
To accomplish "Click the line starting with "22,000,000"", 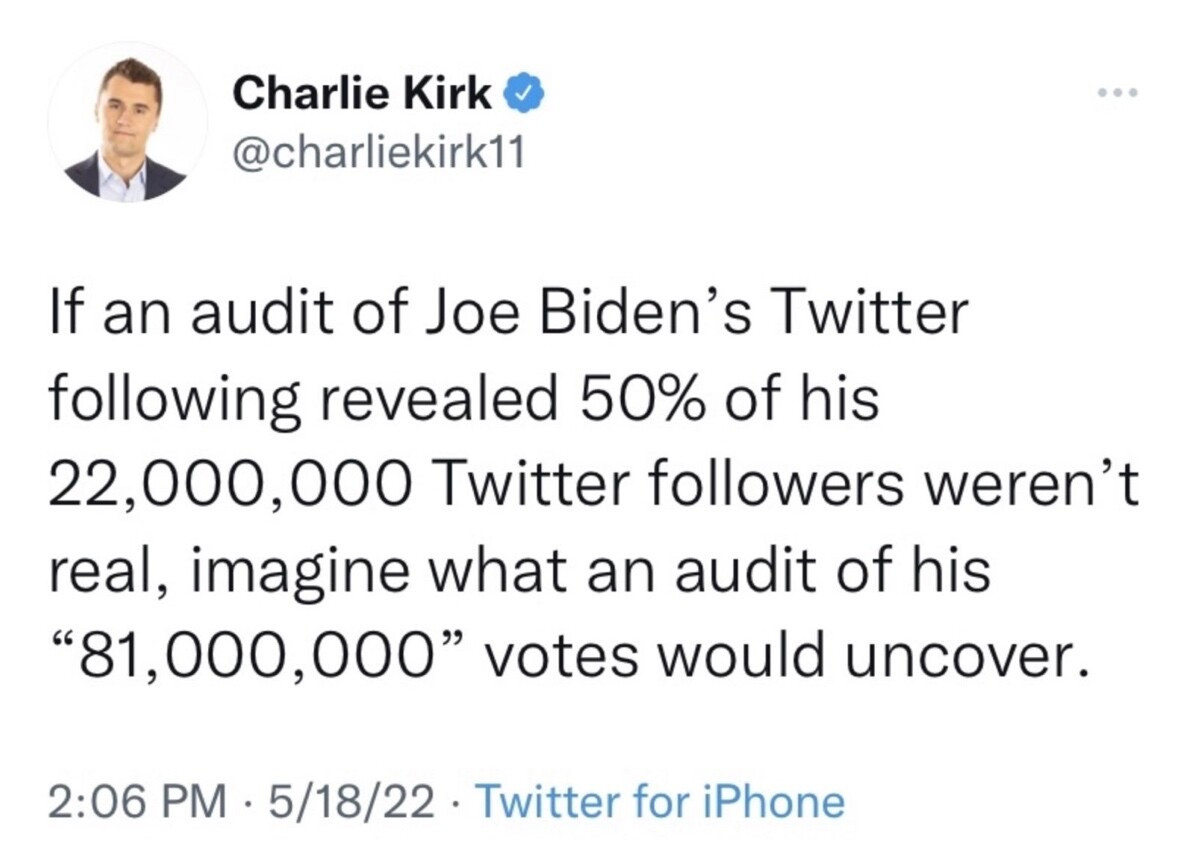I will [593, 486].
